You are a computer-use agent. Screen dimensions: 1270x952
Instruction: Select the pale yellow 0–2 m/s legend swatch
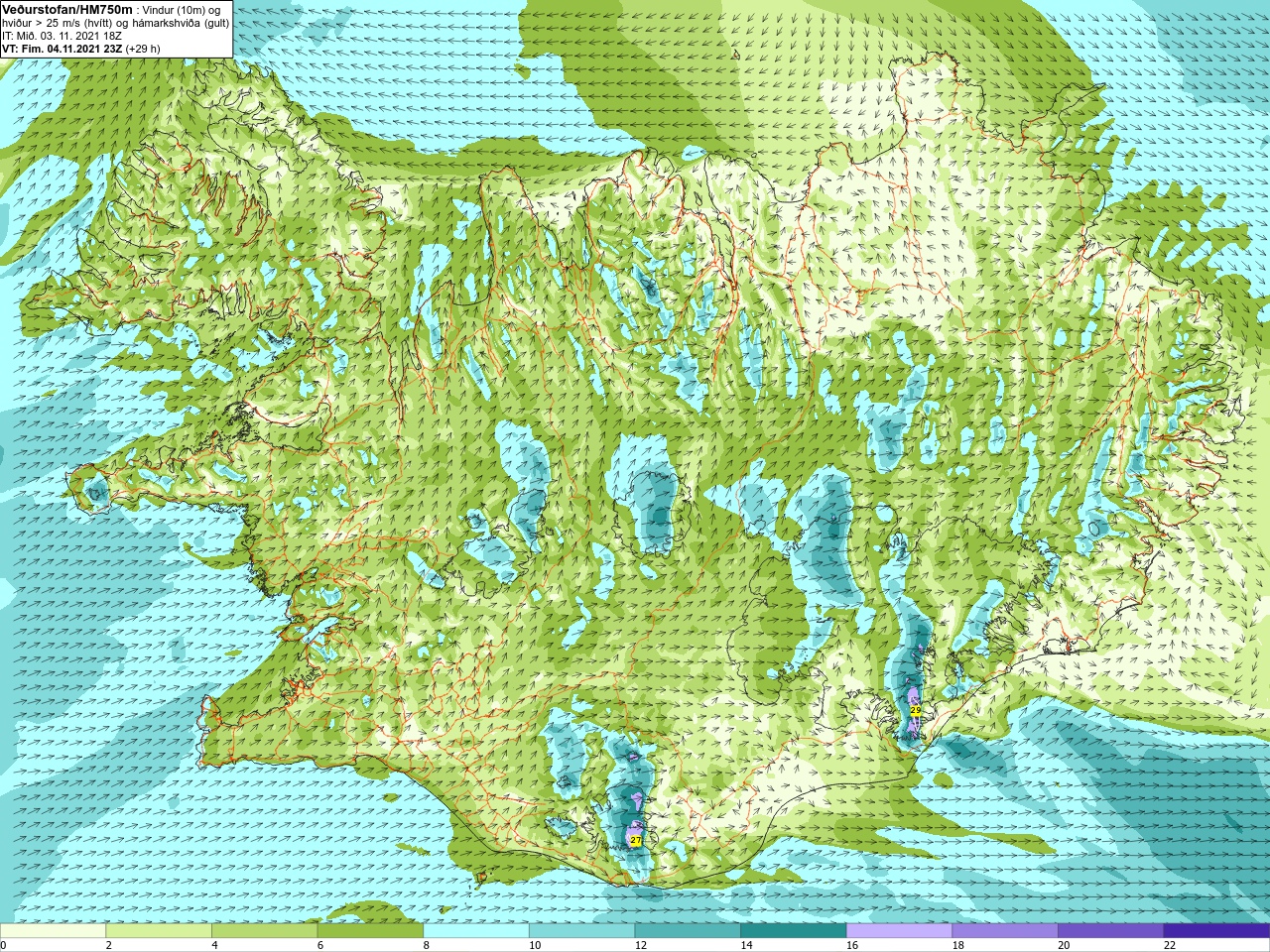tap(53, 931)
